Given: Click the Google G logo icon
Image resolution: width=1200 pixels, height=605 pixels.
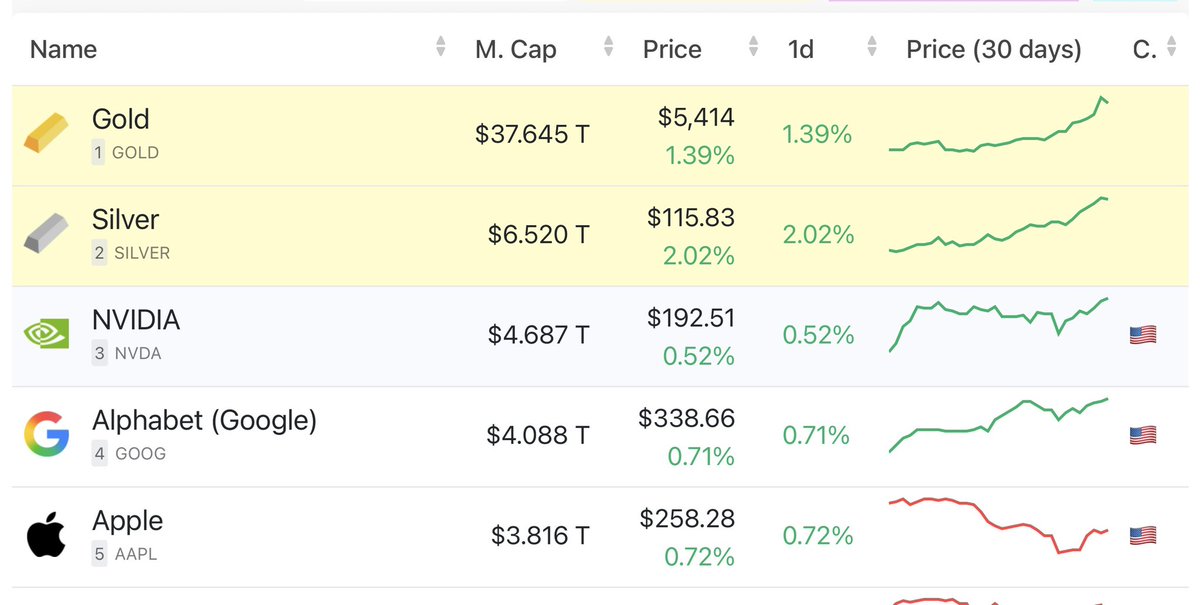Looking at the screenshot, I should [46, 435].
